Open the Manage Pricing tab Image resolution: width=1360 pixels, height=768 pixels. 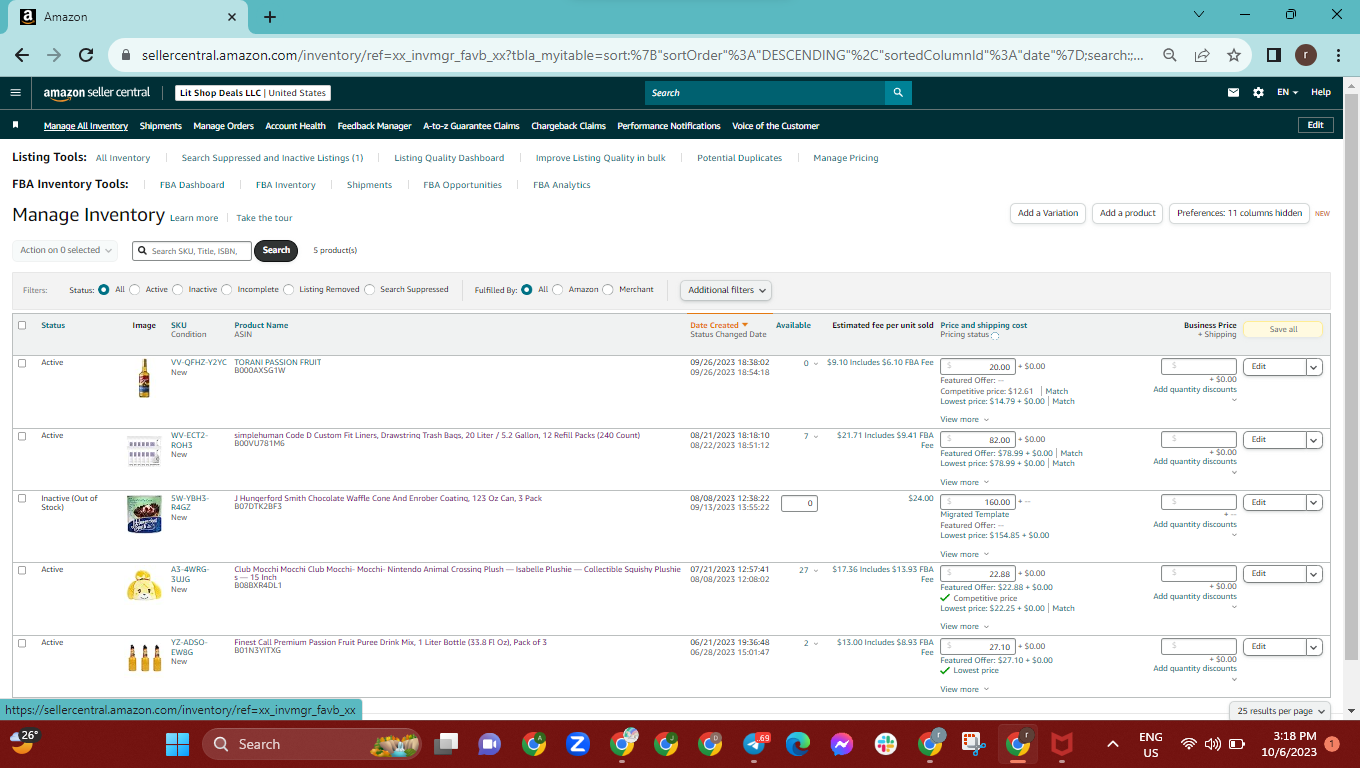point(846,158)
